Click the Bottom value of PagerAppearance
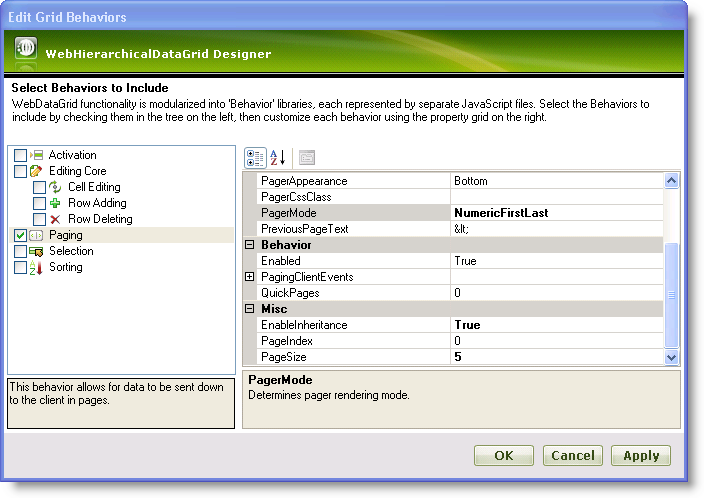Viewport: 704px width, 498px height. click(x=471, y=181)
